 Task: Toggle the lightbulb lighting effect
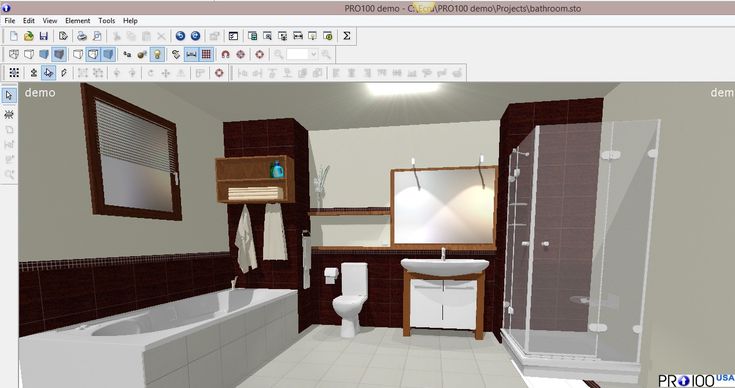(x=158, y=54)
